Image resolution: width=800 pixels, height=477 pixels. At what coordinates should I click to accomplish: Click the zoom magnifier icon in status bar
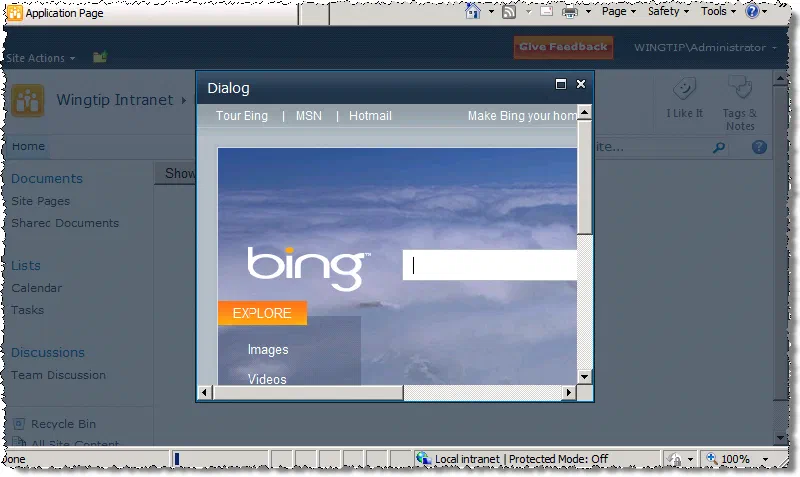pos(711,458)
